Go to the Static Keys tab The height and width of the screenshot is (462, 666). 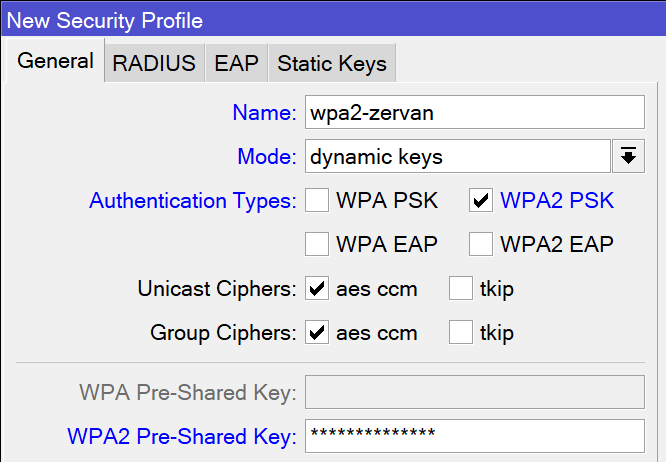point(331,63)
